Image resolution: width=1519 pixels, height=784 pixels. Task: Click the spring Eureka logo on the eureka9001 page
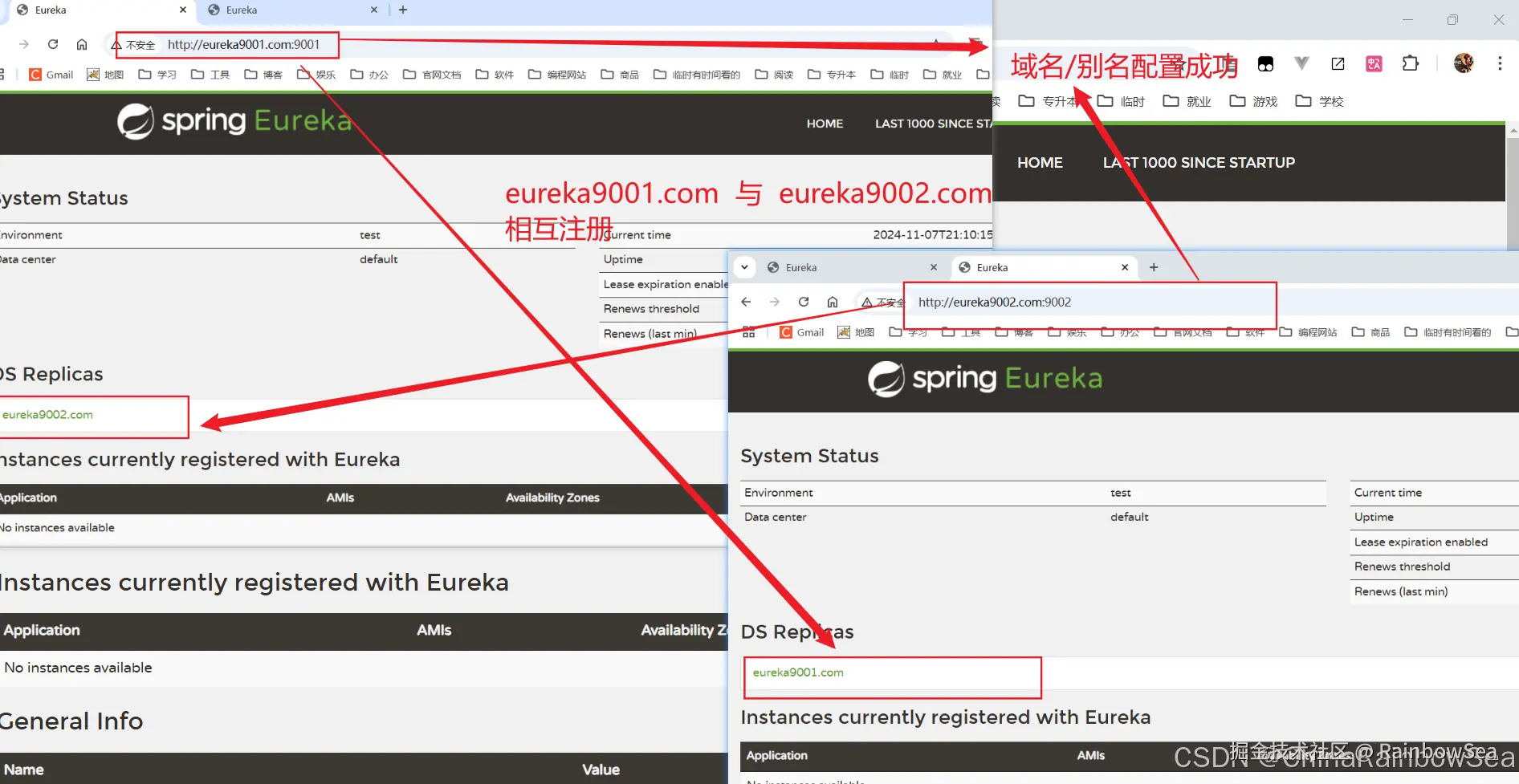point(234,121)
